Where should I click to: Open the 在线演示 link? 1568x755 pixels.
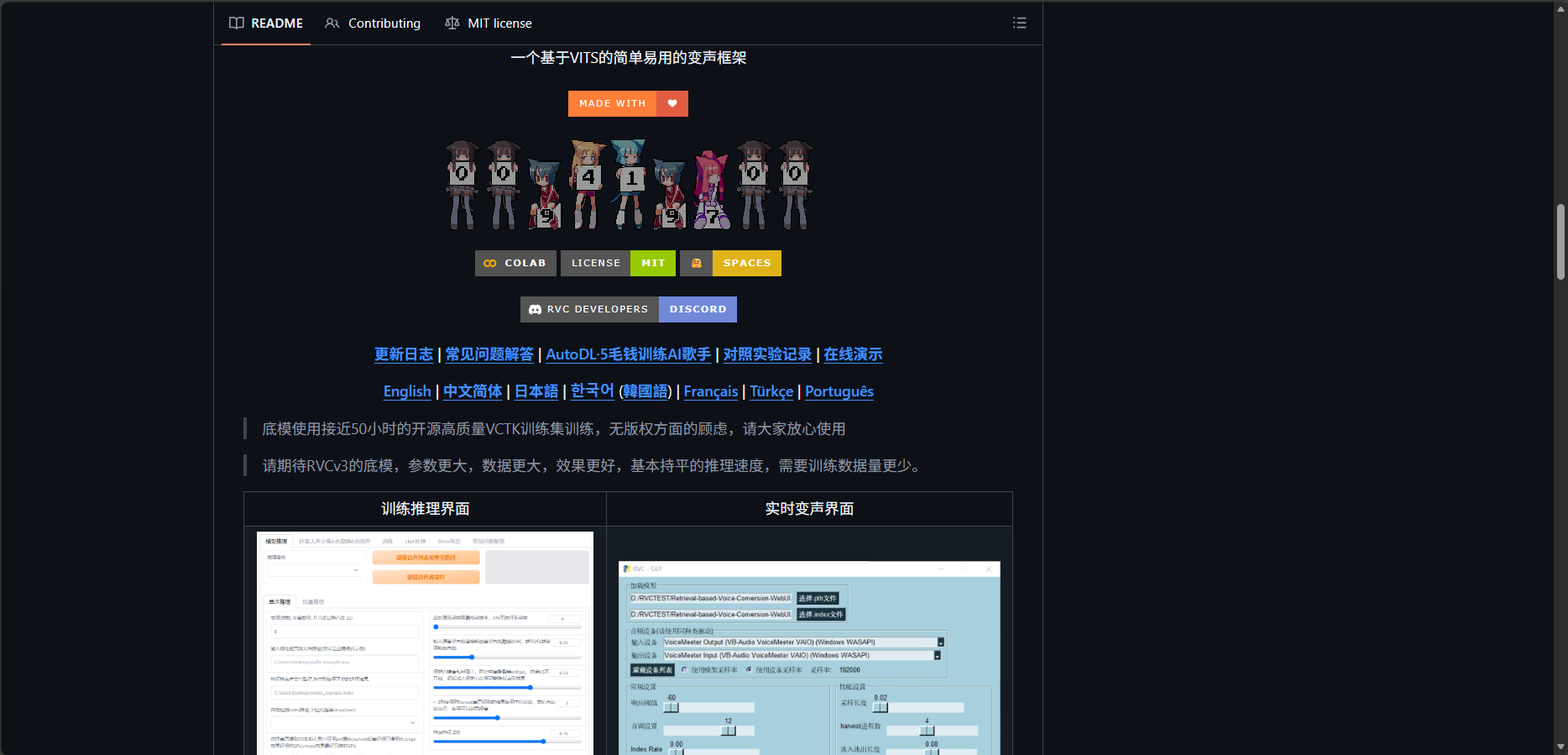(x=853, y=354)
